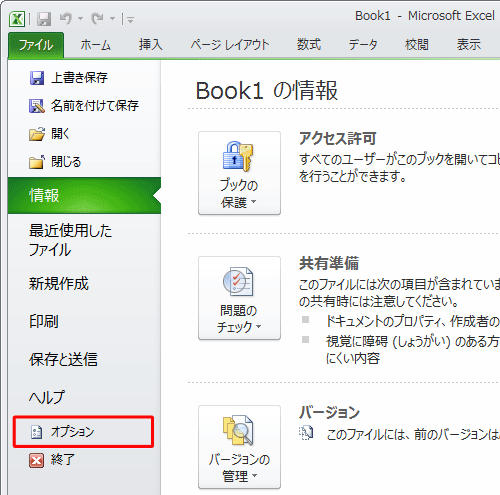
Task: Select 新規作成 in the menu
Action: point(59,284)
